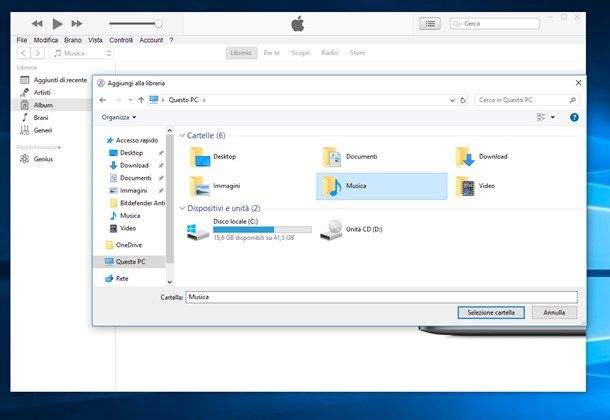This screenshot has width=610, height=420.
Task: Click the dialog forward arrow
Action: [x=118, y=100]
